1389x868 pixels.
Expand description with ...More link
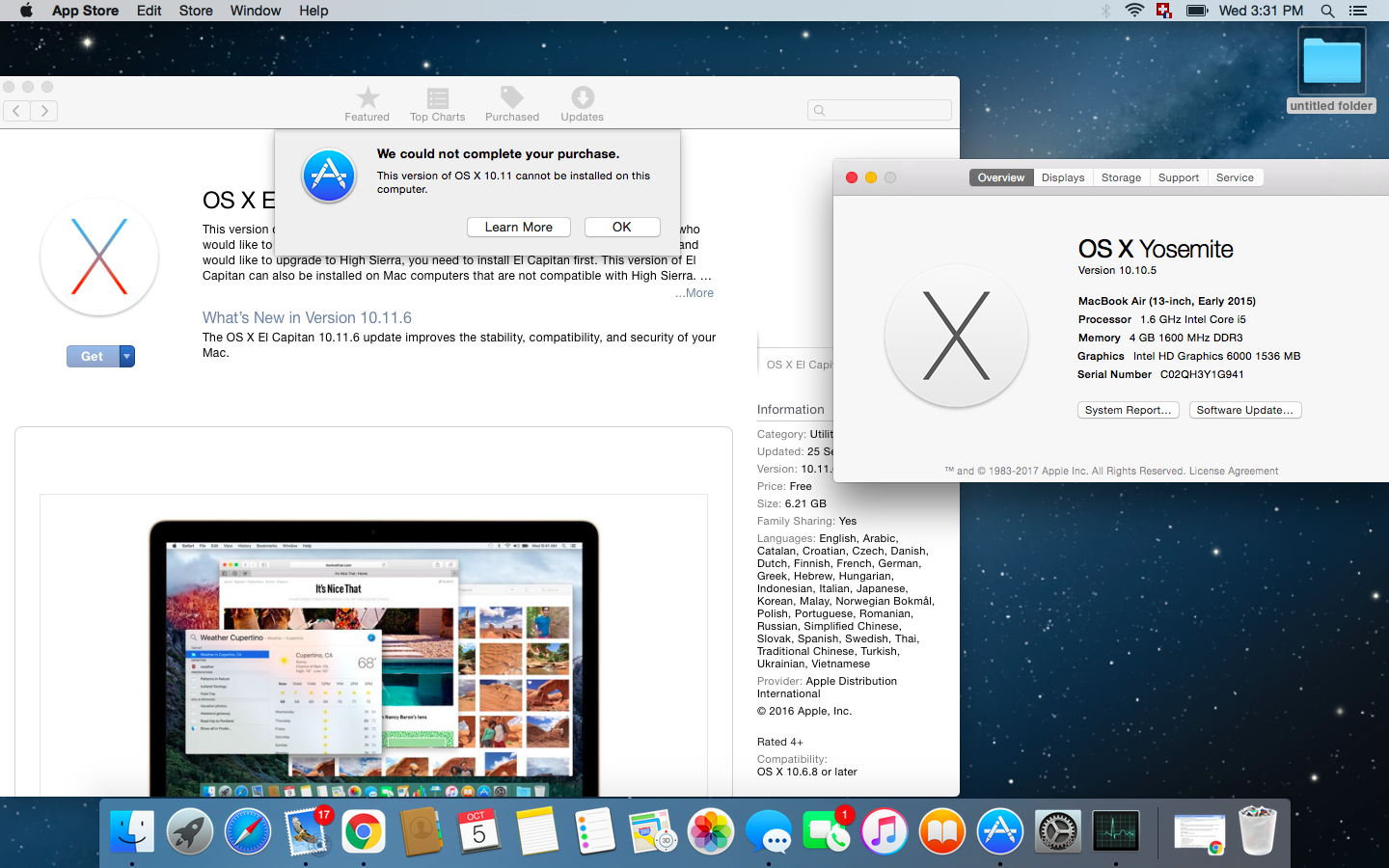(x=694, y=293)
